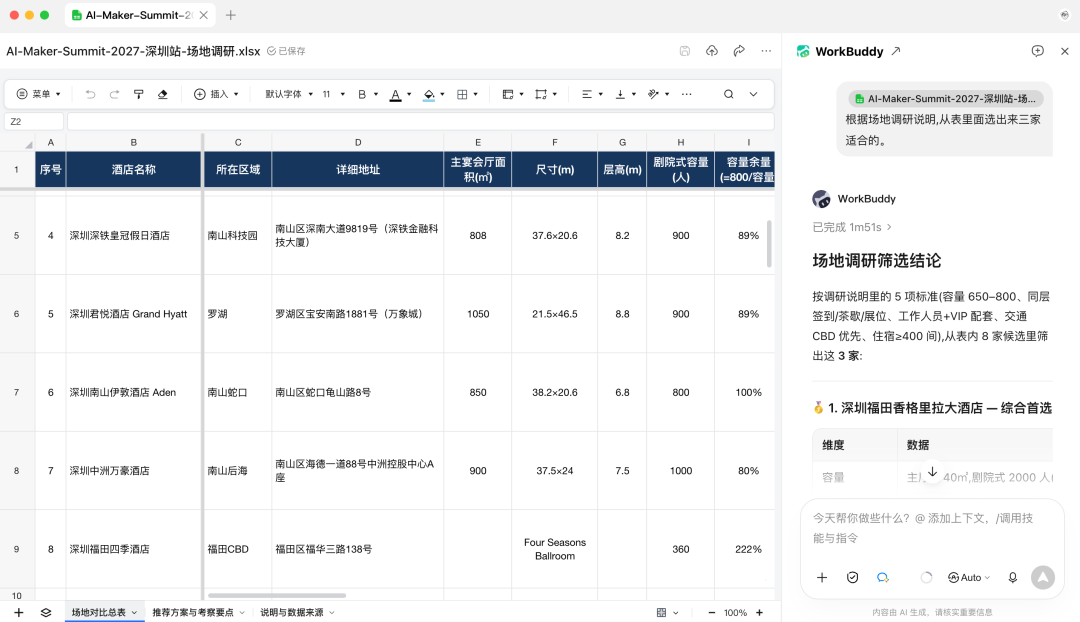This screenshot has height=622, width=1080.
Task: Send the message to WorkBuddy
Action: click(1043, 577)
